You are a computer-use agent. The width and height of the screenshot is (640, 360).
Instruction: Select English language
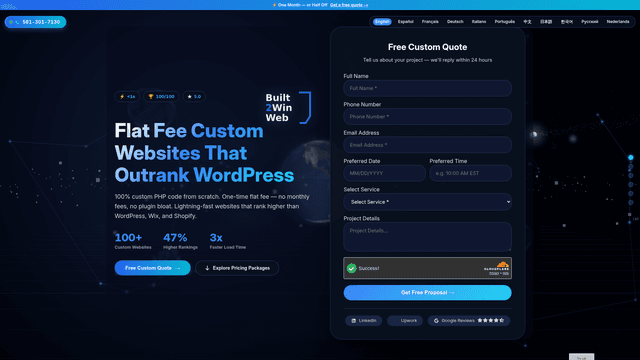(382, 22)
